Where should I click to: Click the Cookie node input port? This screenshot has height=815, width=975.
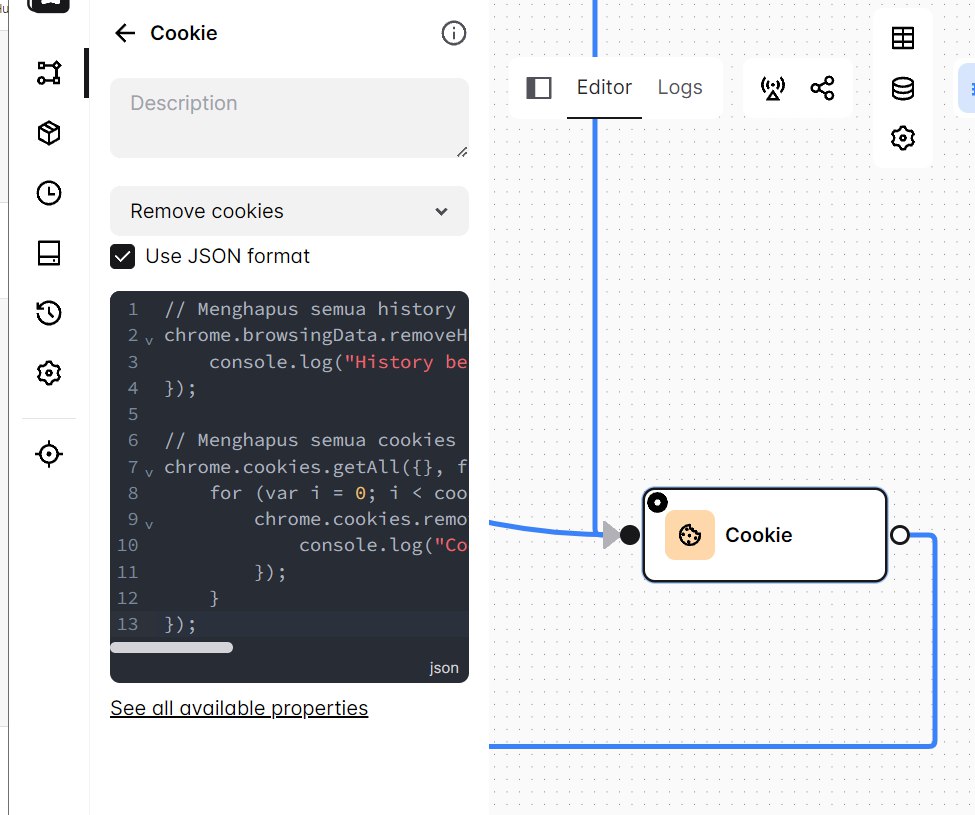(x=629, y=535)
